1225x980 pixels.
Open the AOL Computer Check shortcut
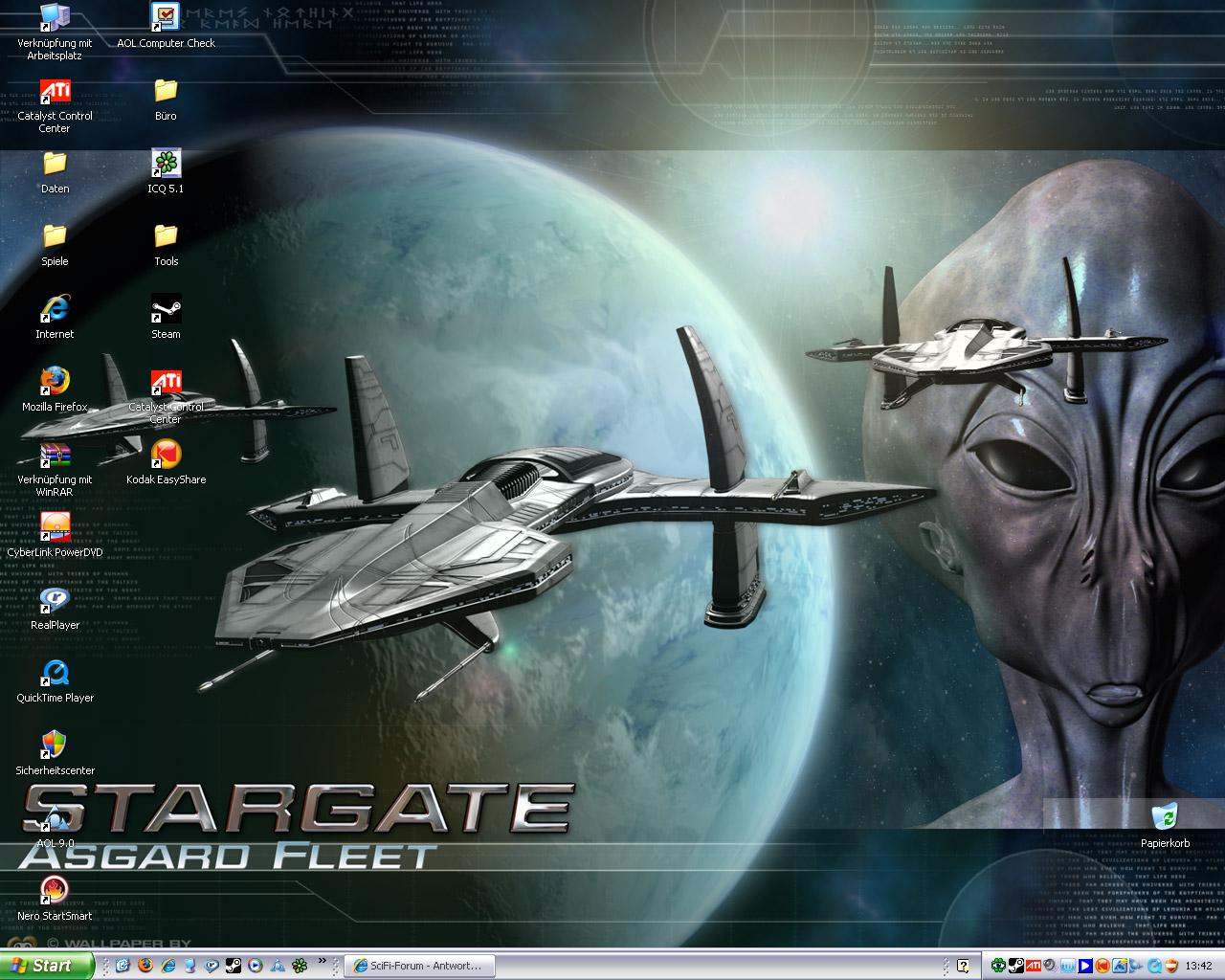166,19
